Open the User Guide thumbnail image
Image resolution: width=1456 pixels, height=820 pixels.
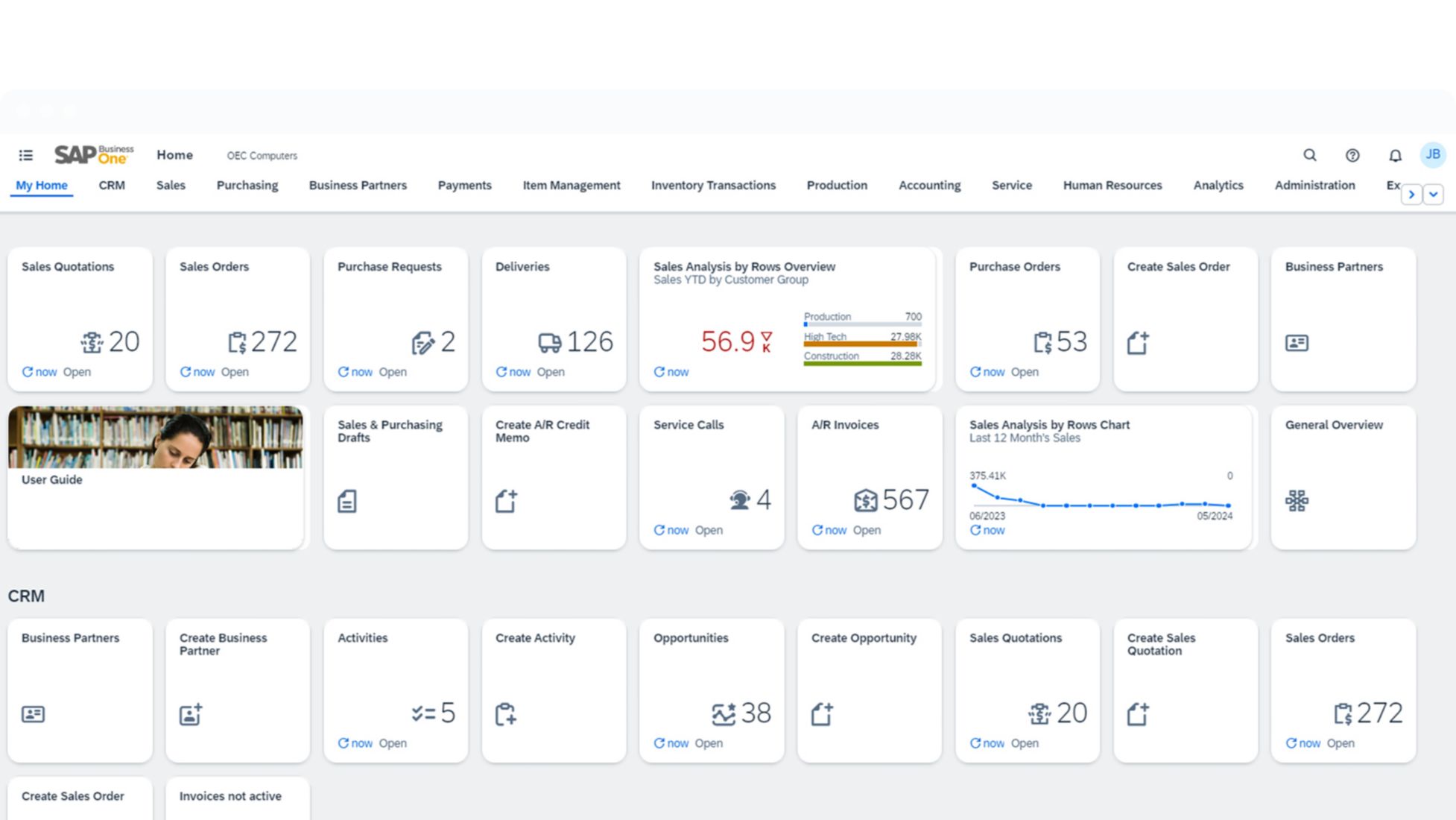coord(155,438)
